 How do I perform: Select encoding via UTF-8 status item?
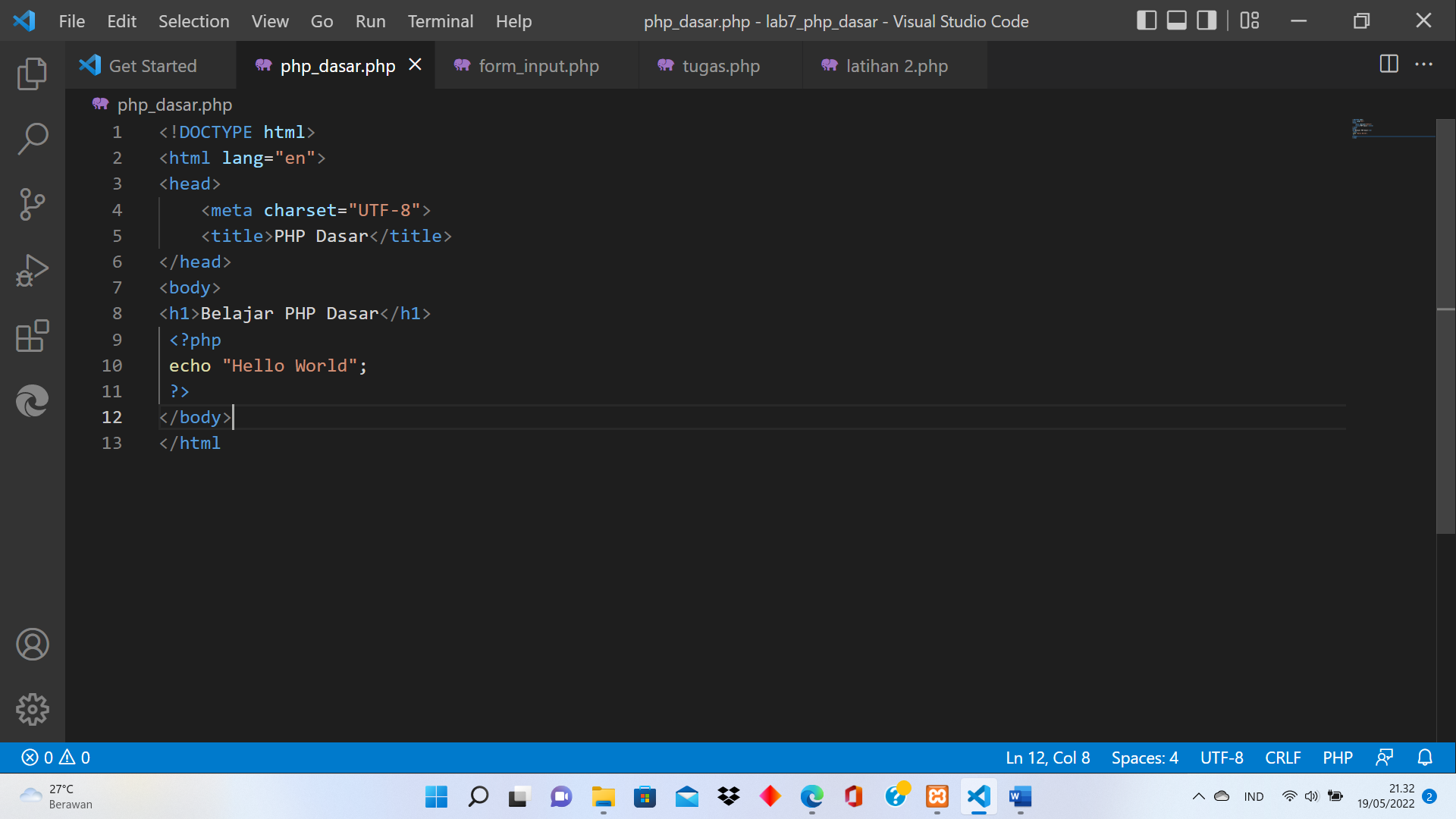point(1222,758)
